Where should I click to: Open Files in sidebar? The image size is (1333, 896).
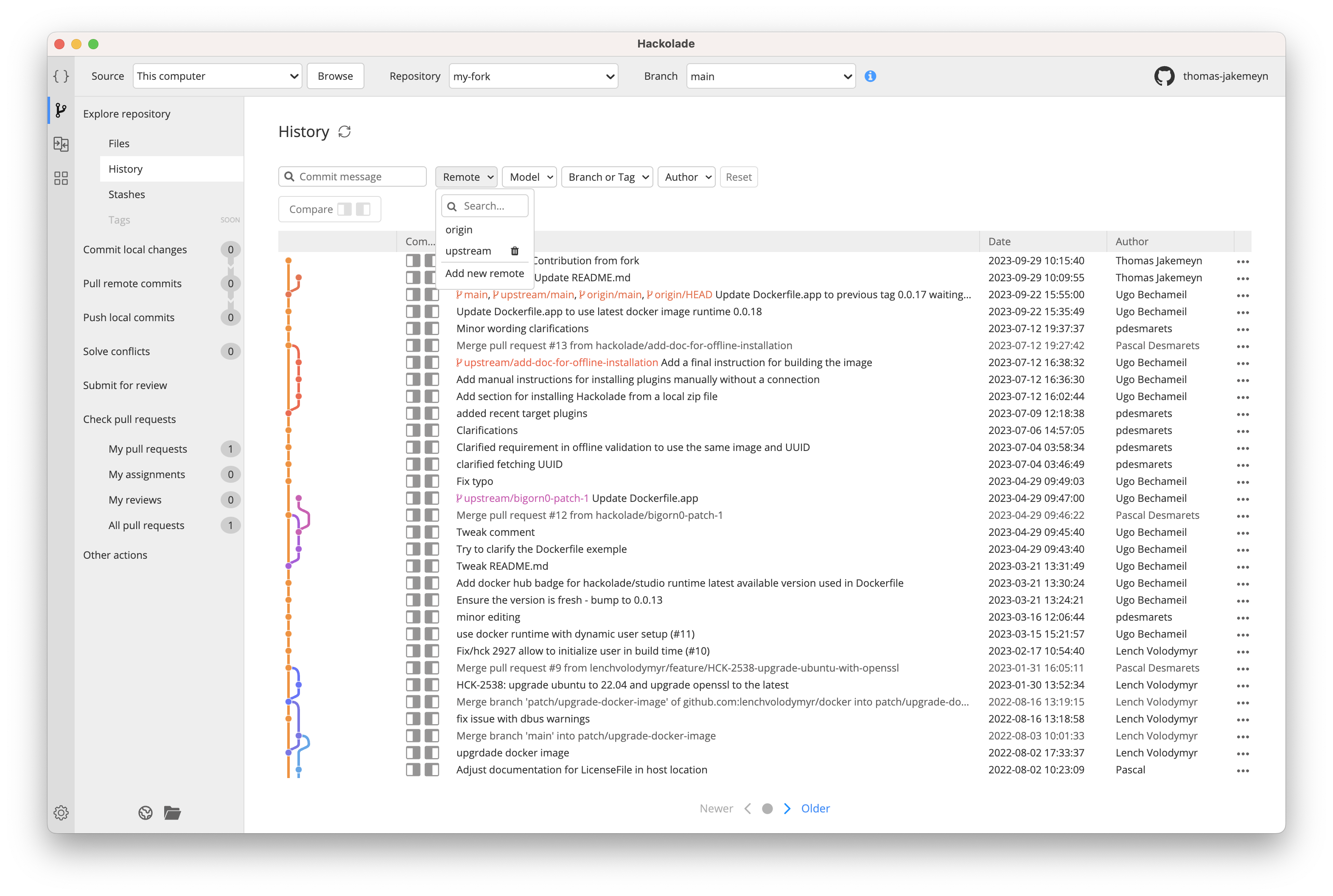click(x=119, y=143)
